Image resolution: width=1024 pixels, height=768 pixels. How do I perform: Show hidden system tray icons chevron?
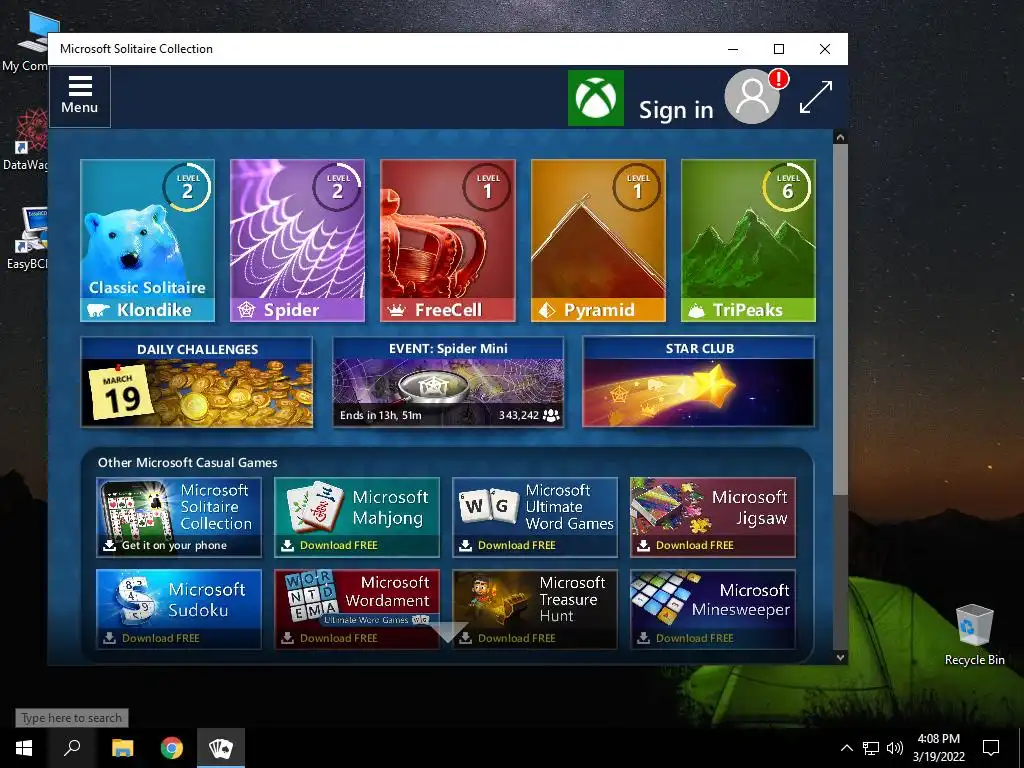[x=846, y=748]
